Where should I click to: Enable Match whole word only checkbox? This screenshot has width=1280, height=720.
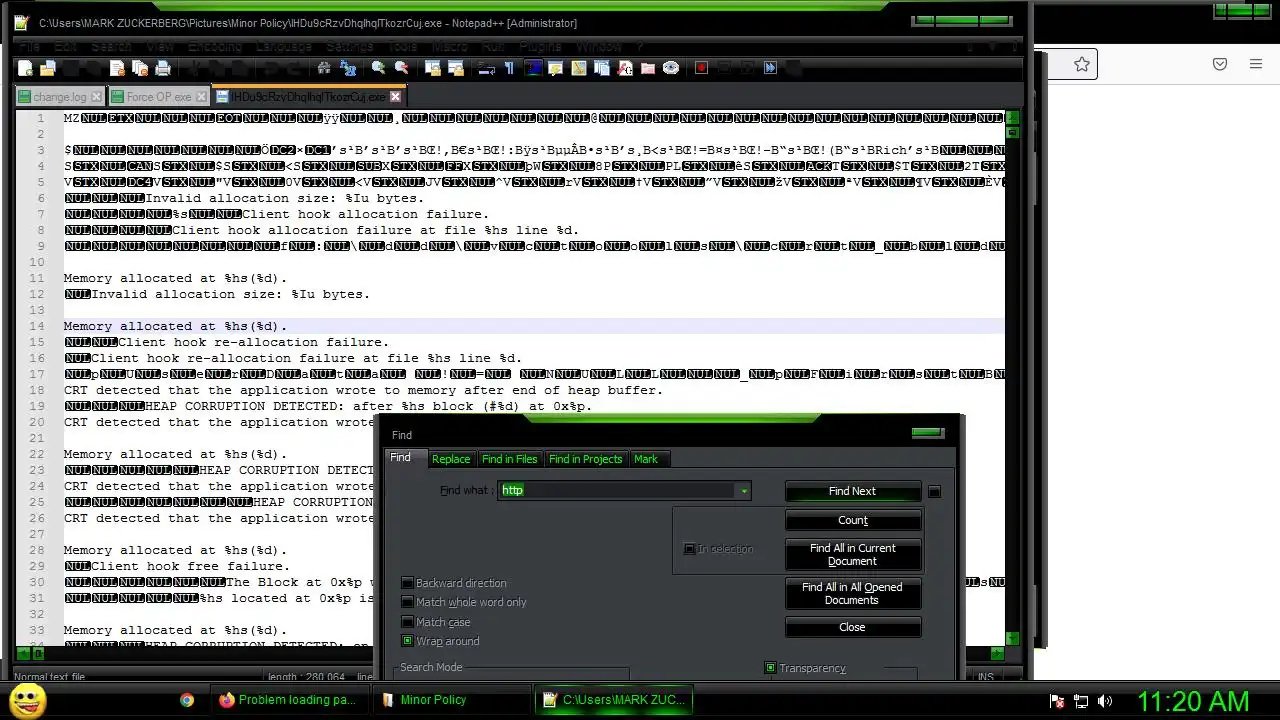tap(407, 602)
